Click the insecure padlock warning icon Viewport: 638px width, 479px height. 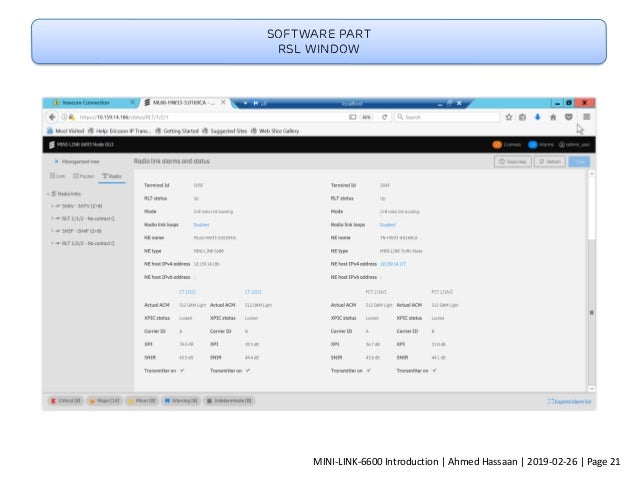[72, 117]
